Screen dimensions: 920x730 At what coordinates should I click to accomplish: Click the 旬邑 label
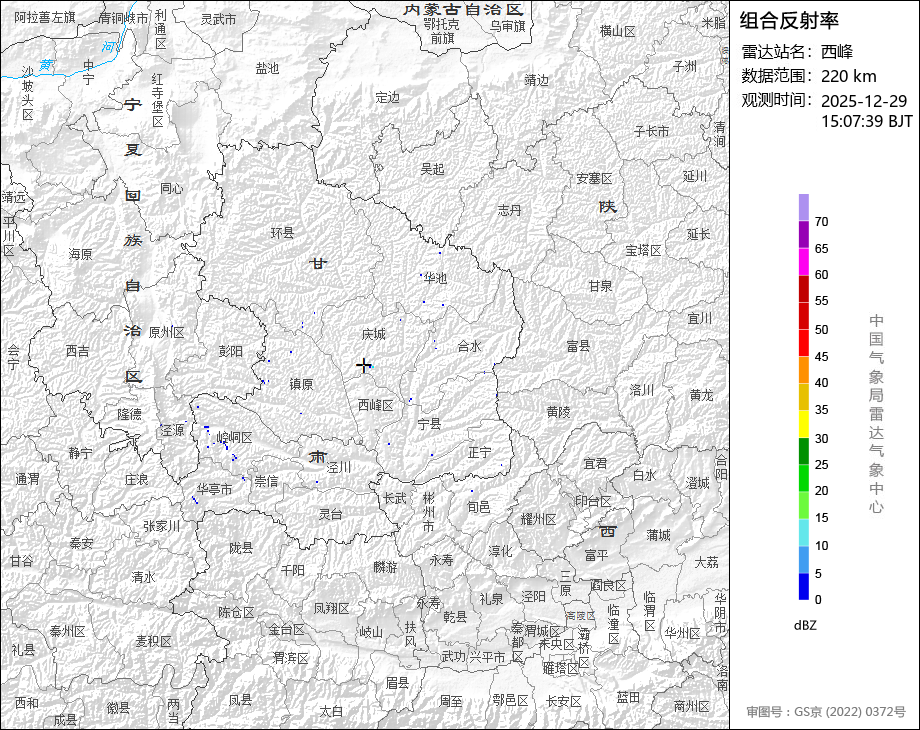479,506
